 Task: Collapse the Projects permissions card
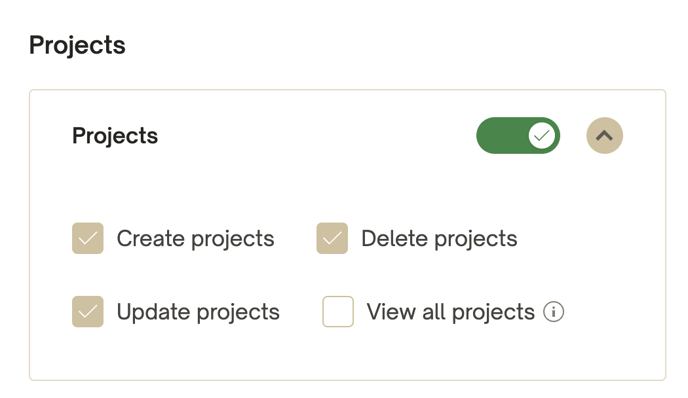click(604, 136)
